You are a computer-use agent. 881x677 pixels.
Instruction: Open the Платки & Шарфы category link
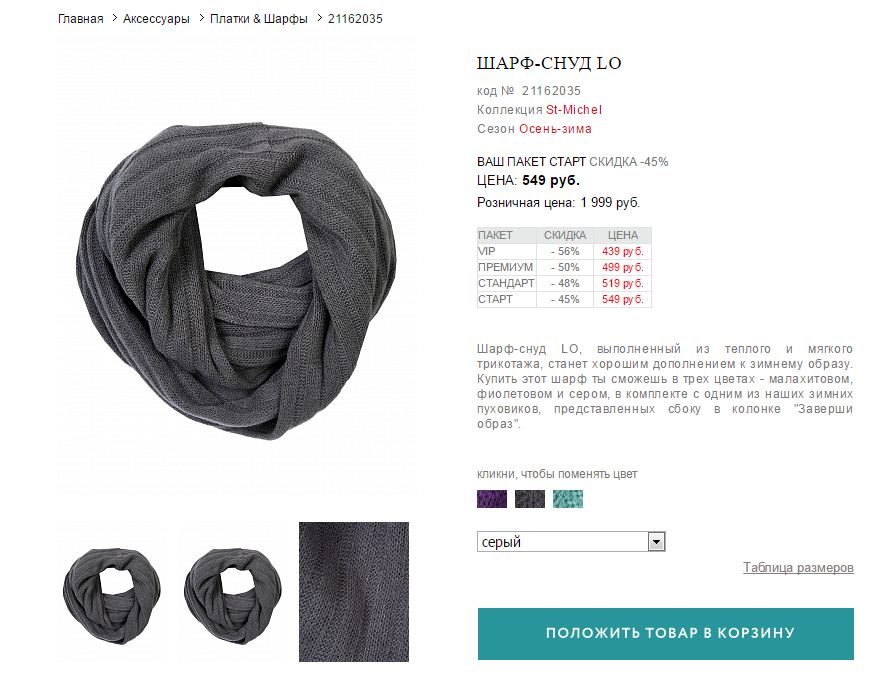(258, 19)
